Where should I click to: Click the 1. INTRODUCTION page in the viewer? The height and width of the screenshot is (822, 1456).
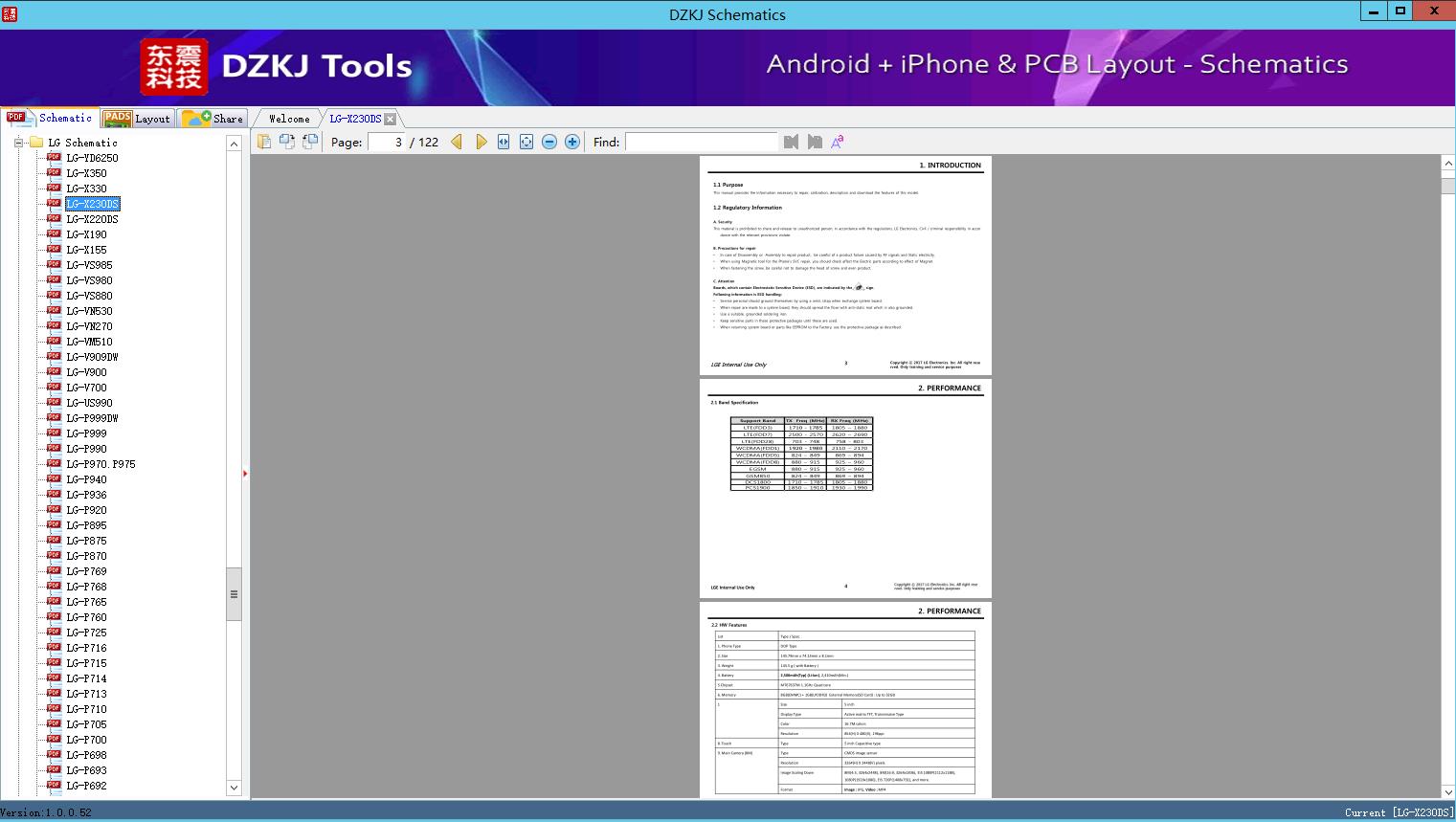click(845, 265)
